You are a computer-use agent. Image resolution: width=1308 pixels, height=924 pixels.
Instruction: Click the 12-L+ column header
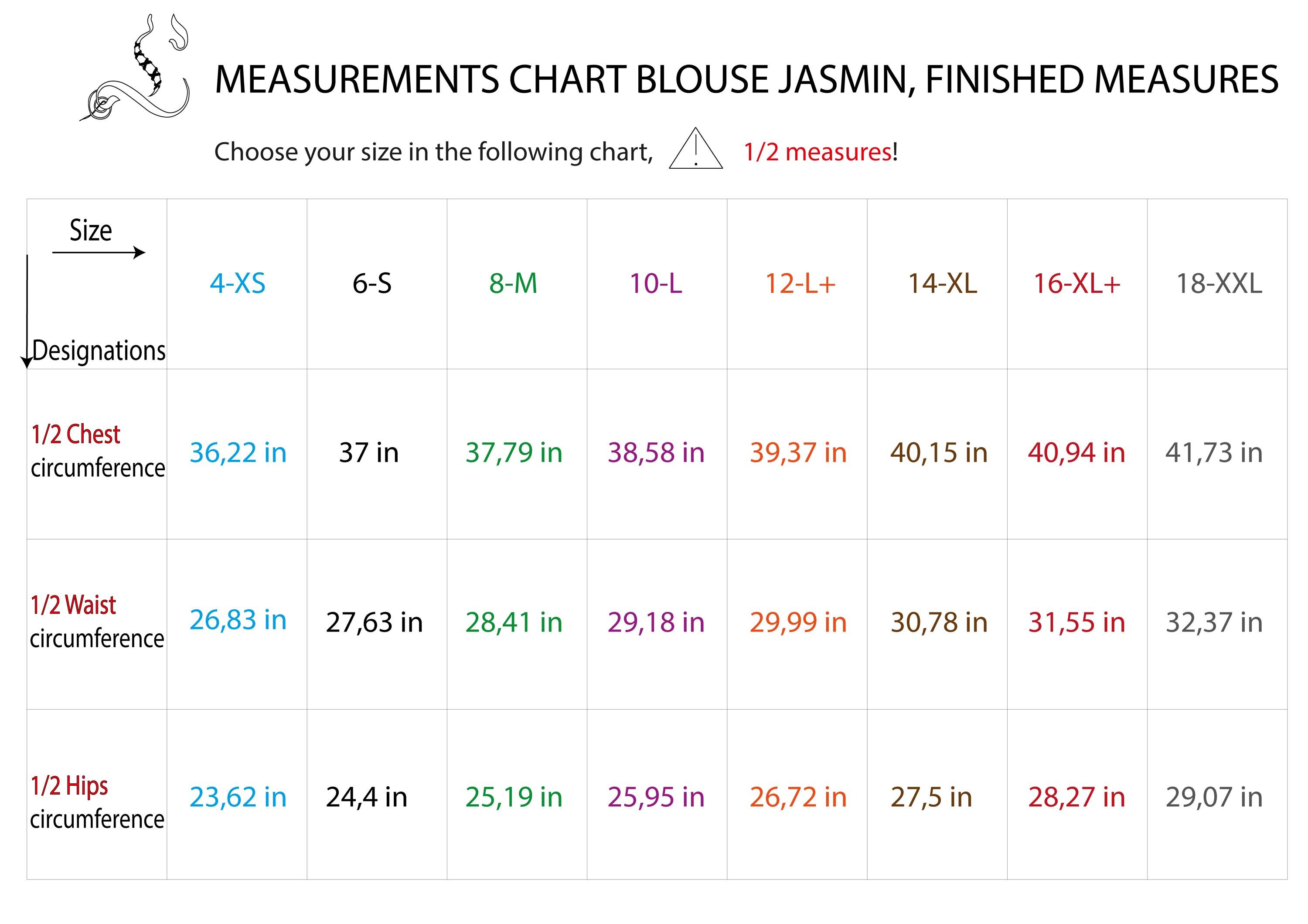tap(800, 283)
